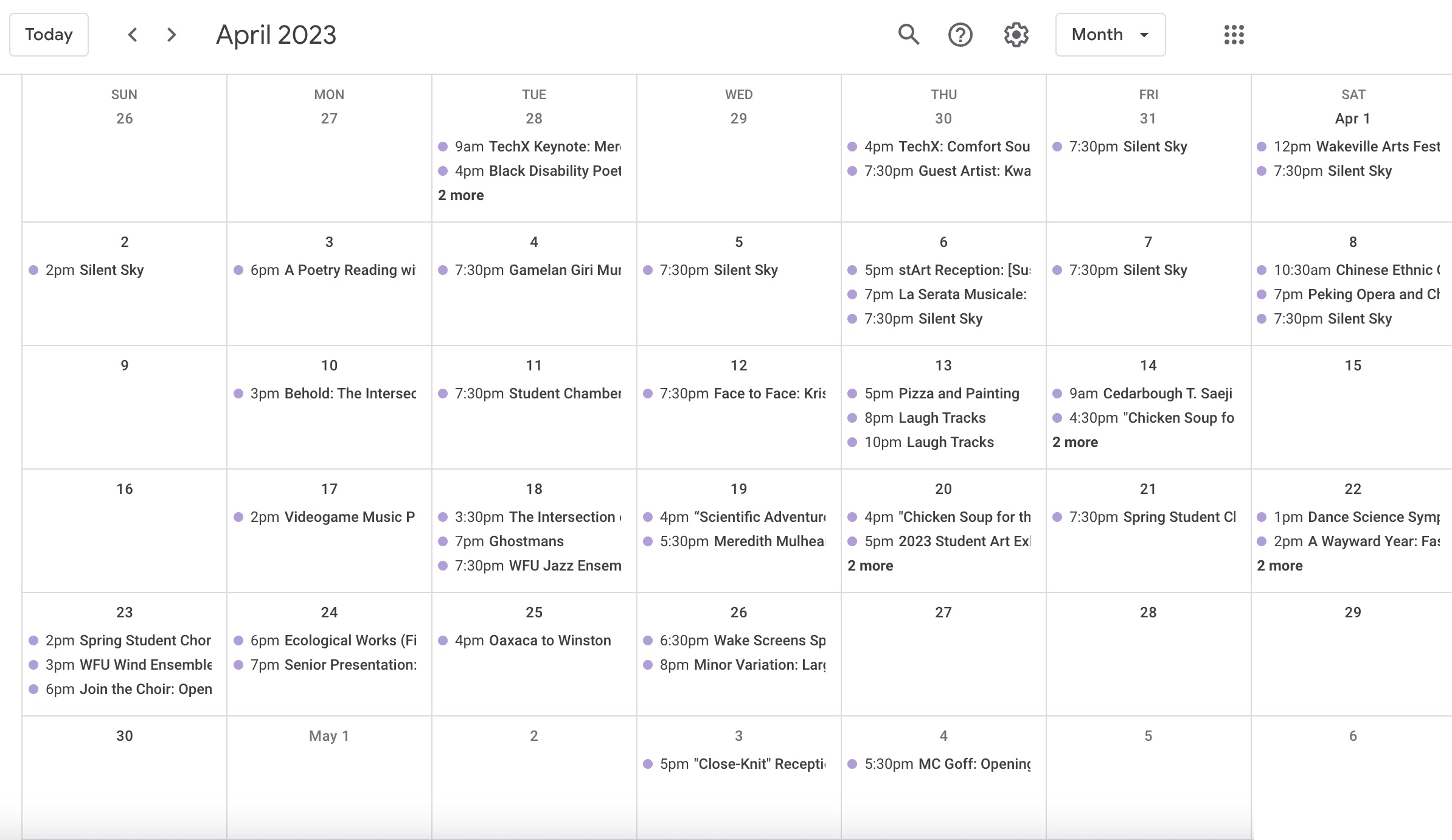The height and width of the screenshot is (840, 1452).
Task: Open 7pm Peking Opera event
Action: point(1349,294)
